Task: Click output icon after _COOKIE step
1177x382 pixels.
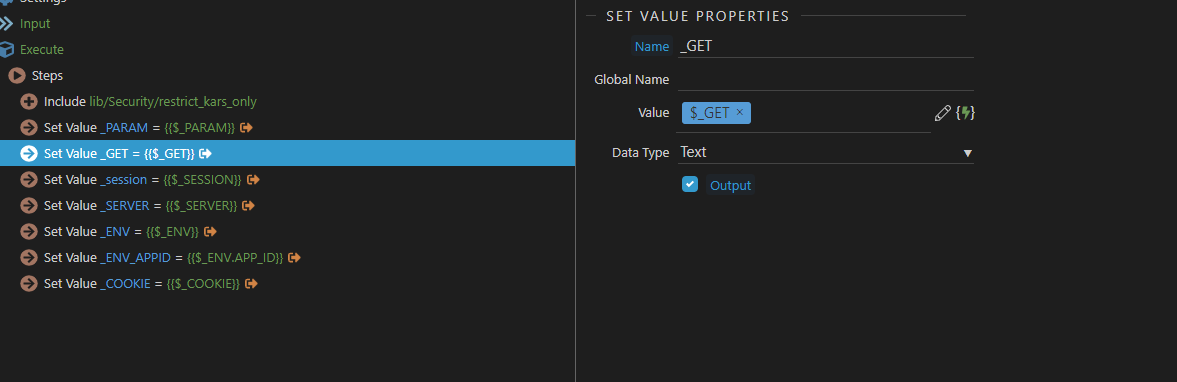Action: [x=251, y=284]
